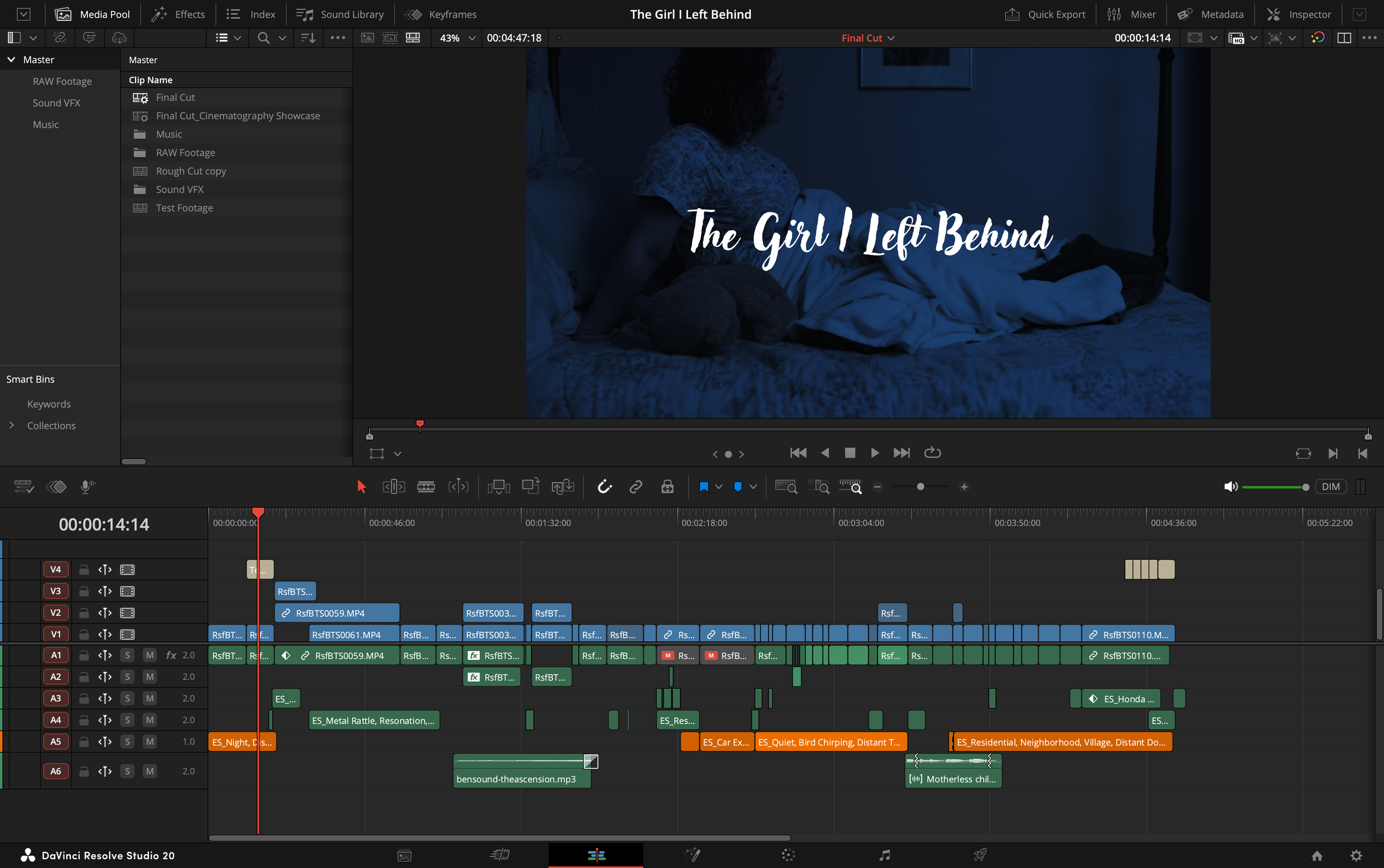Solo audio track A5
The width and height of the screenshot is (1384, 868).
pos(127,741)
